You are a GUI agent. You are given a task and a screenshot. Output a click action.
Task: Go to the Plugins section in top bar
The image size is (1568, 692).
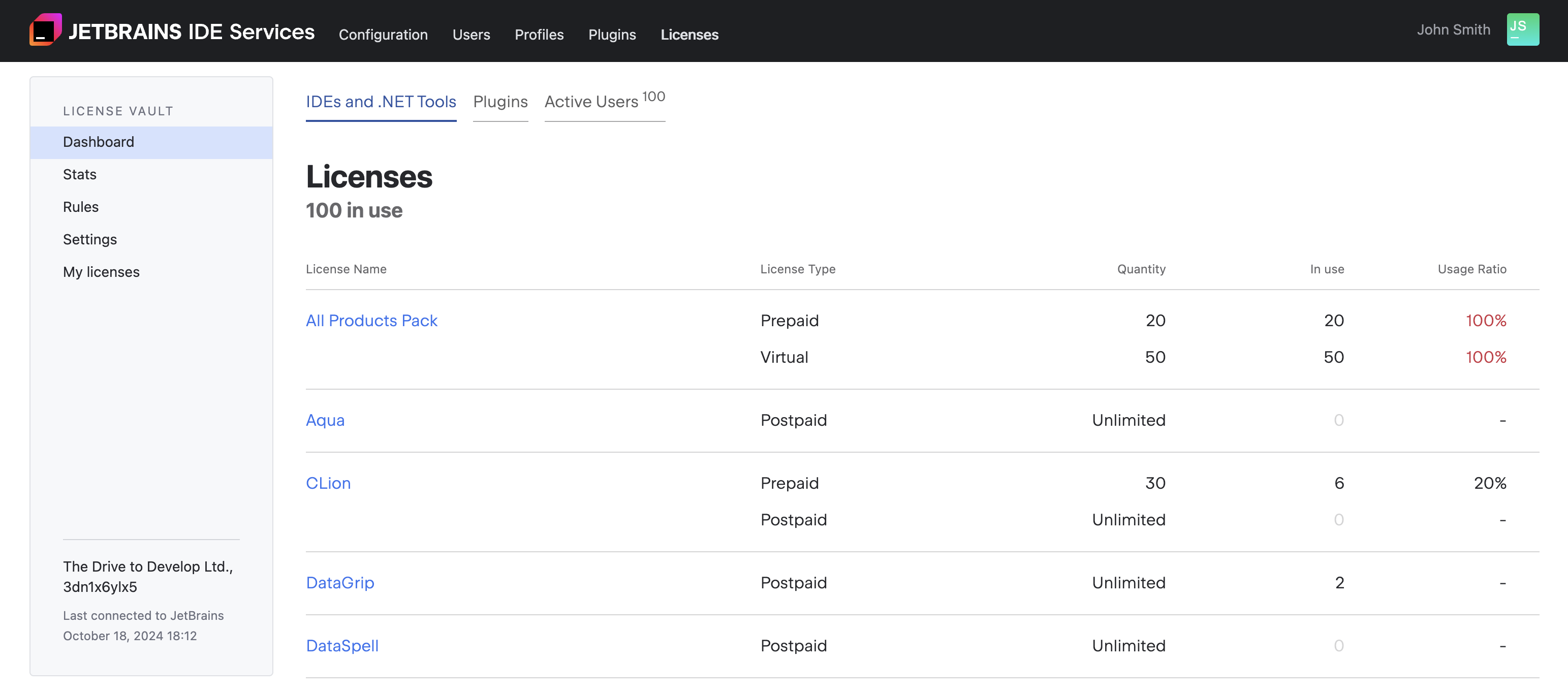click(612, 35)
